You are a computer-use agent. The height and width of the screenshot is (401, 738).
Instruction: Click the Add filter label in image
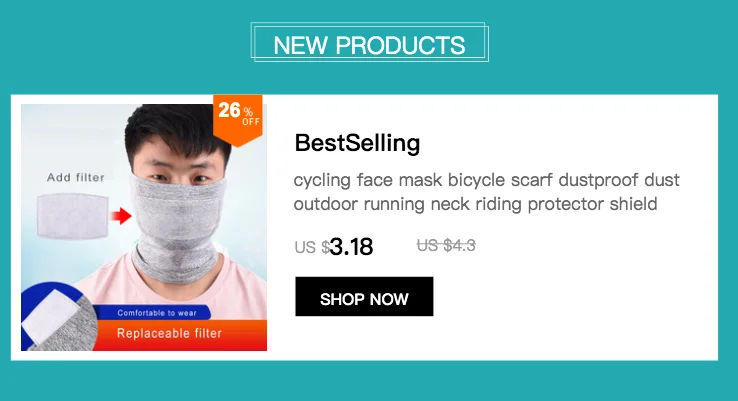point(75,177)
